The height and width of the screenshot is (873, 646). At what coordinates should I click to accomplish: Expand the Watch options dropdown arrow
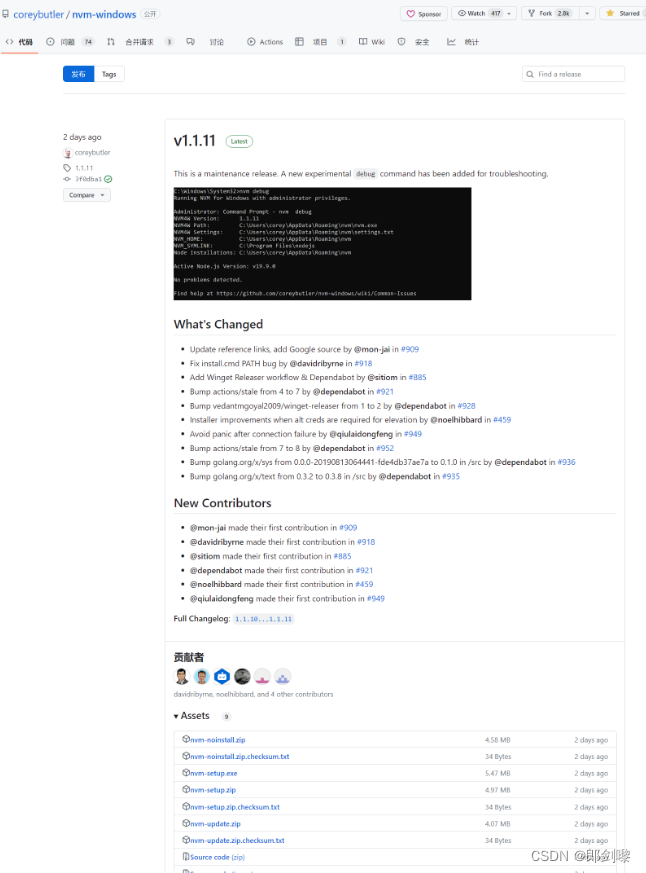pyautogui.click(x=510, y=13)
